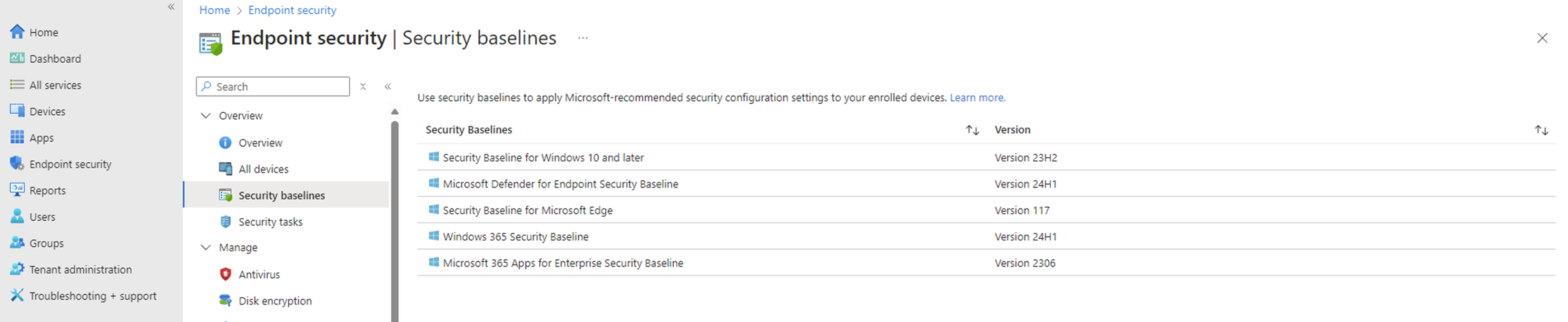Select Security tasks menu item
The width and height of the screenshot is (1568, 322).
tap(270, 222)
